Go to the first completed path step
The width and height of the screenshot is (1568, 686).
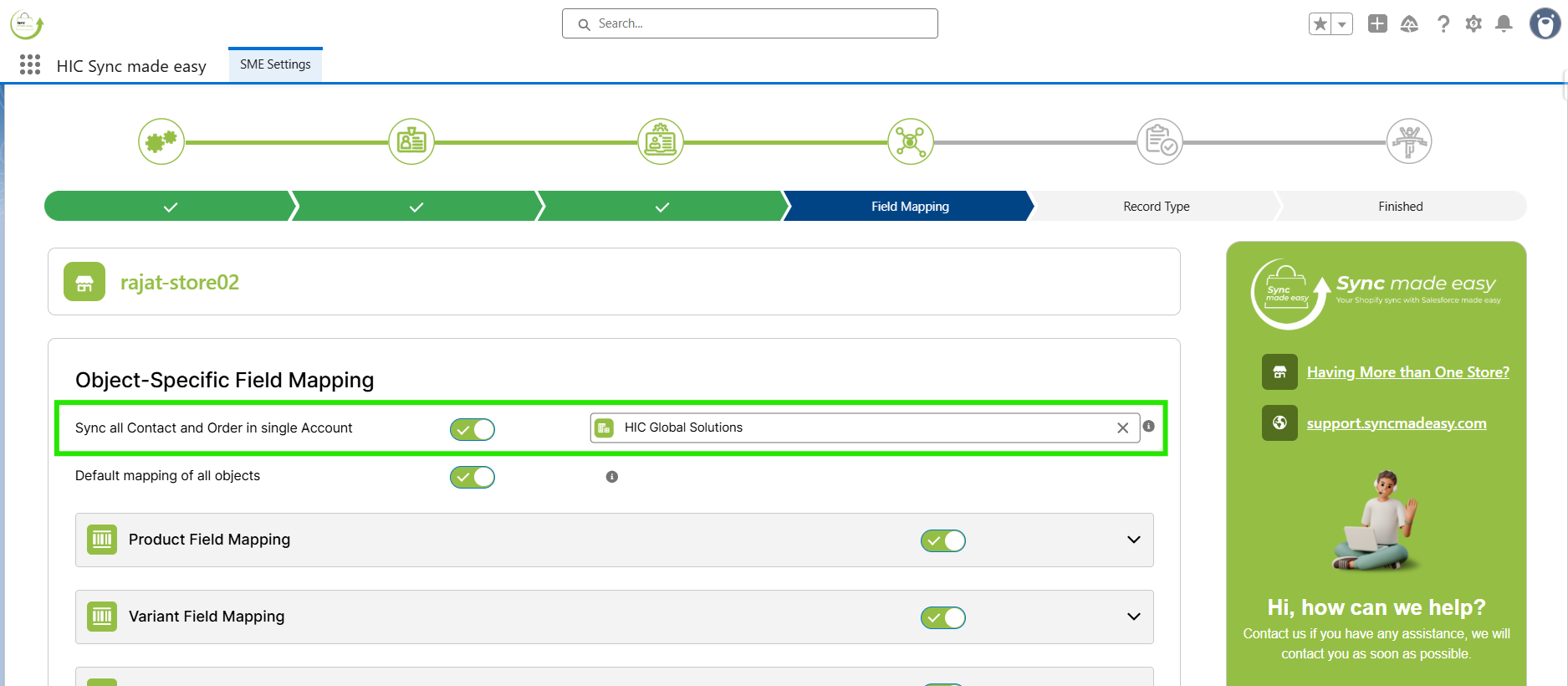[x=170, y=207]
